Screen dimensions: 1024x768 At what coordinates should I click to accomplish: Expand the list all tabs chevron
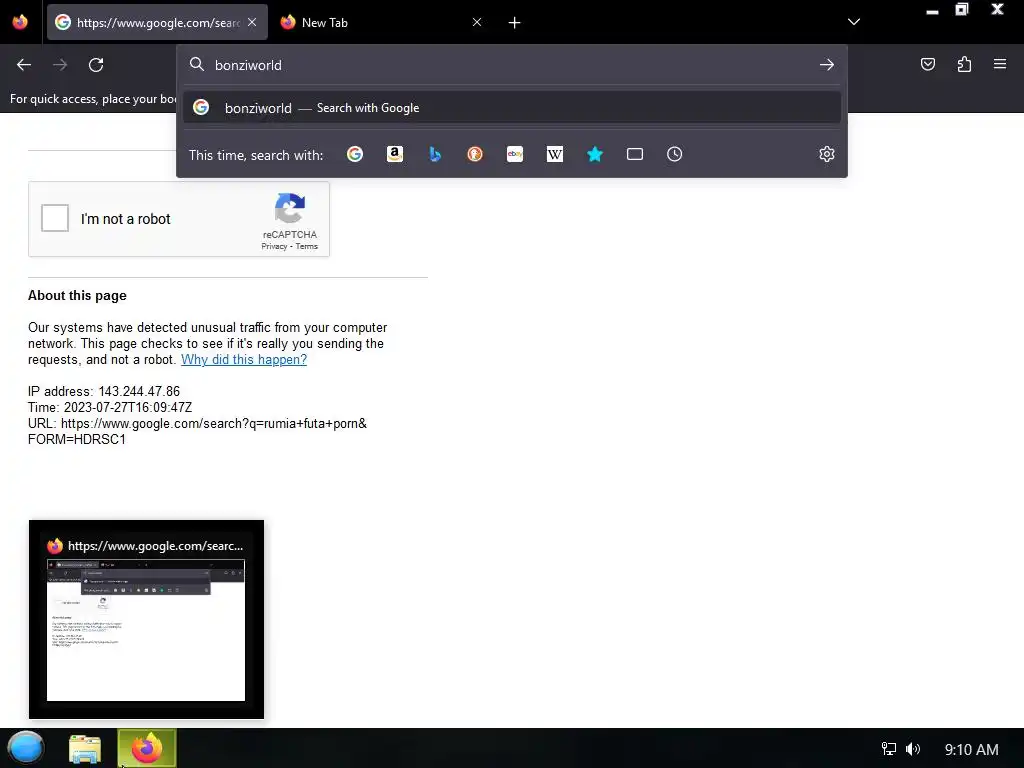[x=854, y=22]
